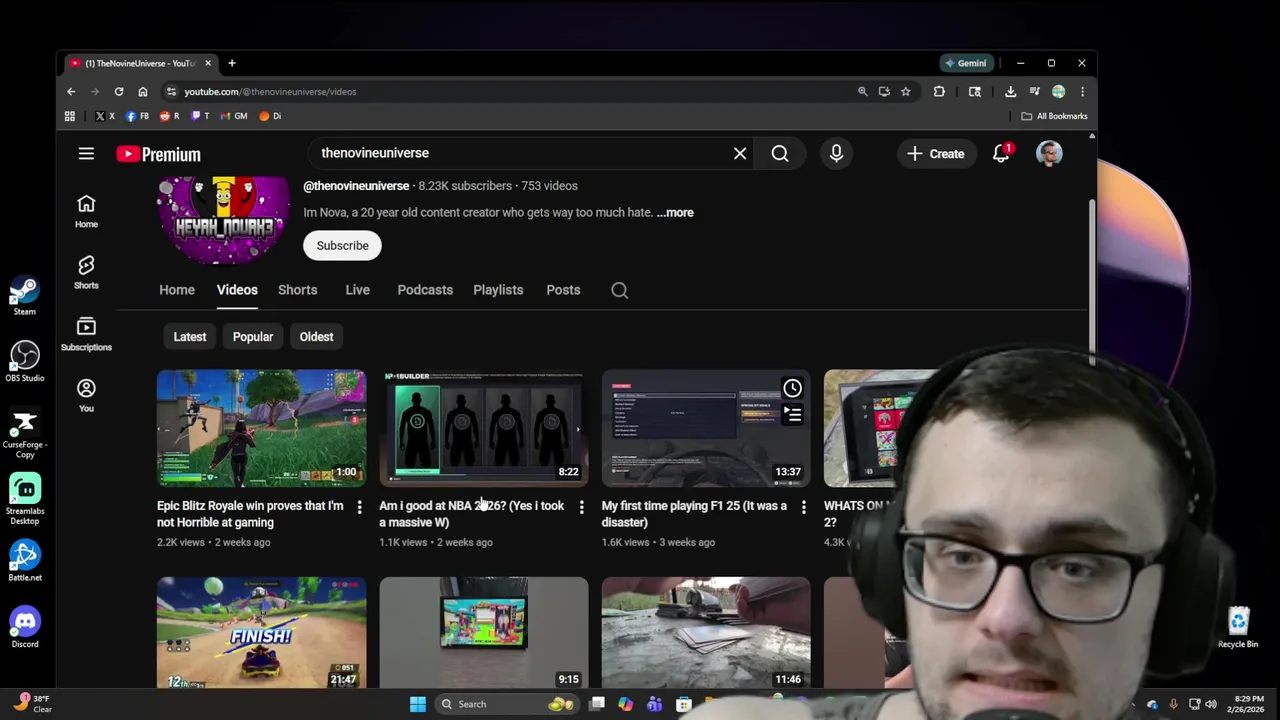
Task: Open the Create menu
Action: (936, 154)
